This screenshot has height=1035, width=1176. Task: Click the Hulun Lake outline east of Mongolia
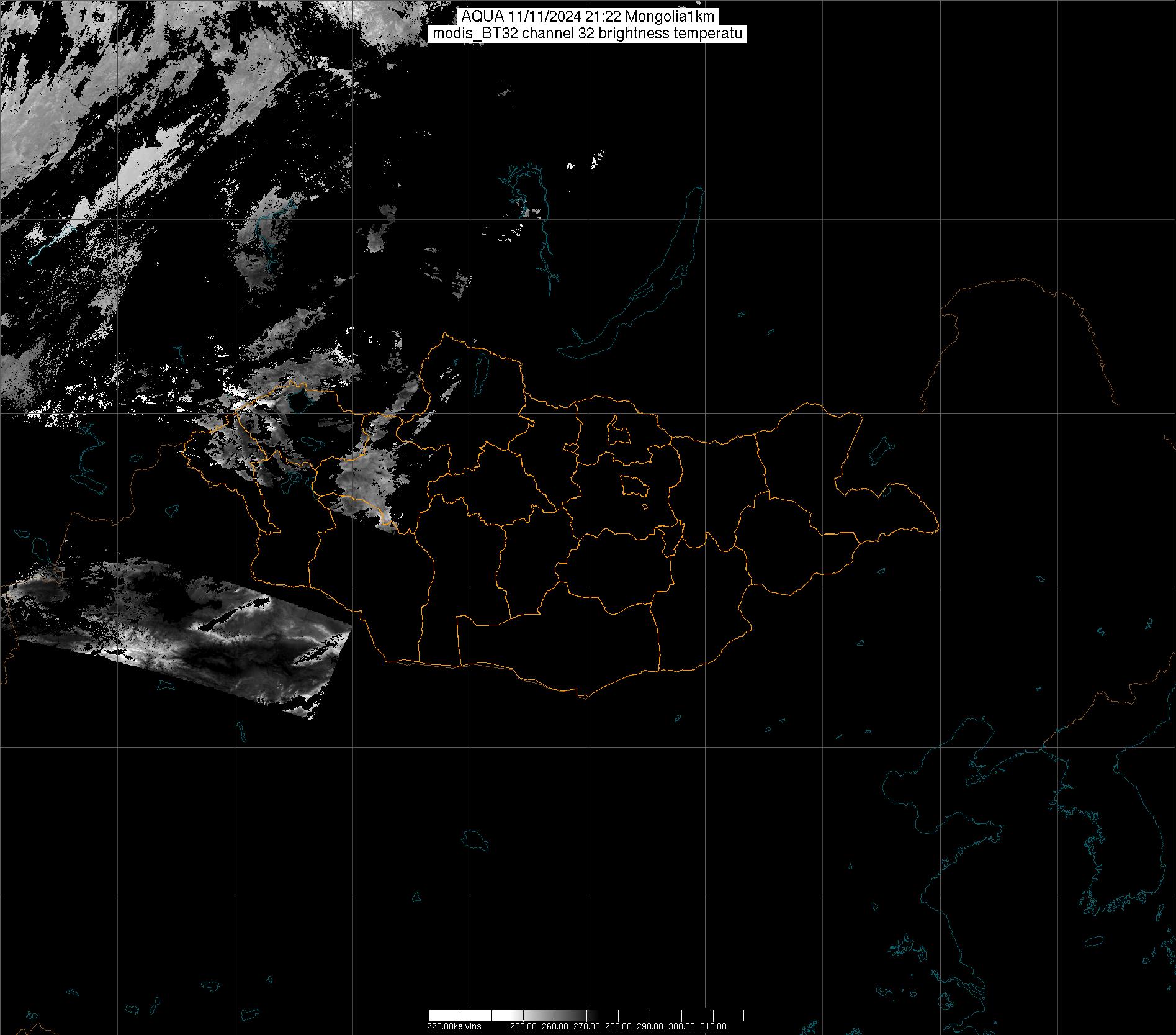pyautogui.click(x=879, y=450)
